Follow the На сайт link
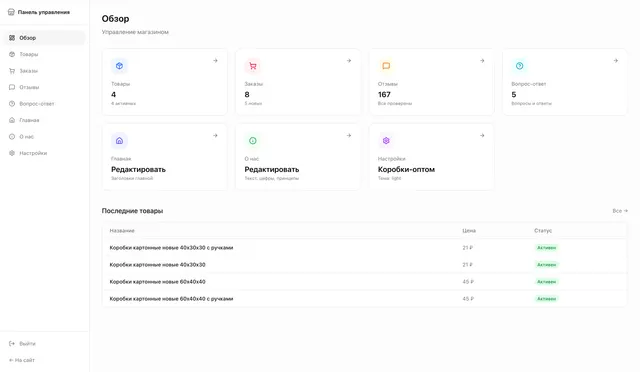 (x=22, y=360)
